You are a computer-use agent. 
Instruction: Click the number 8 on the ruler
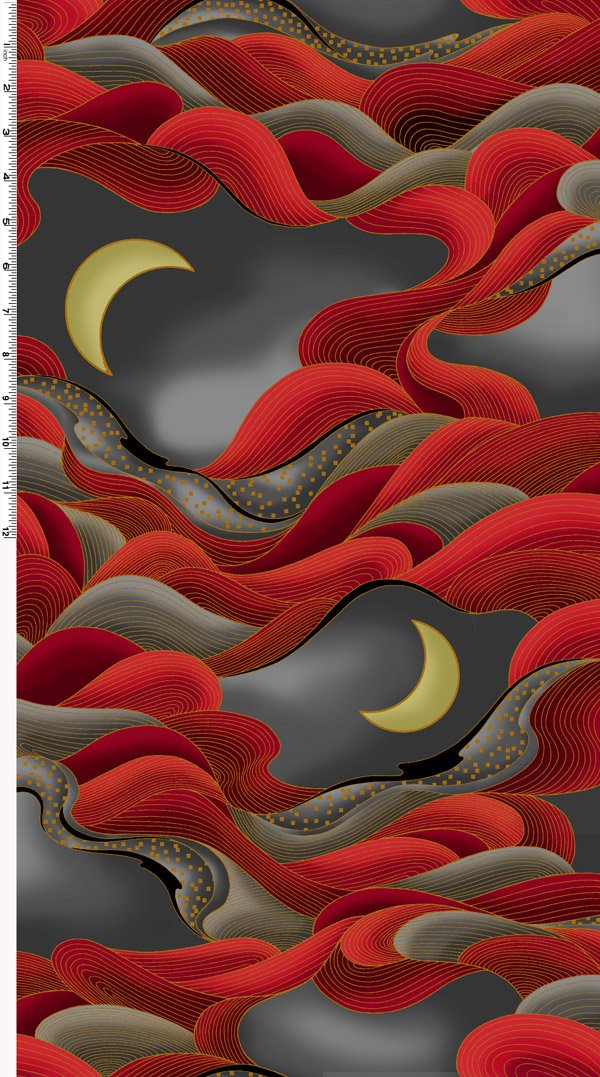coord(7,354)
